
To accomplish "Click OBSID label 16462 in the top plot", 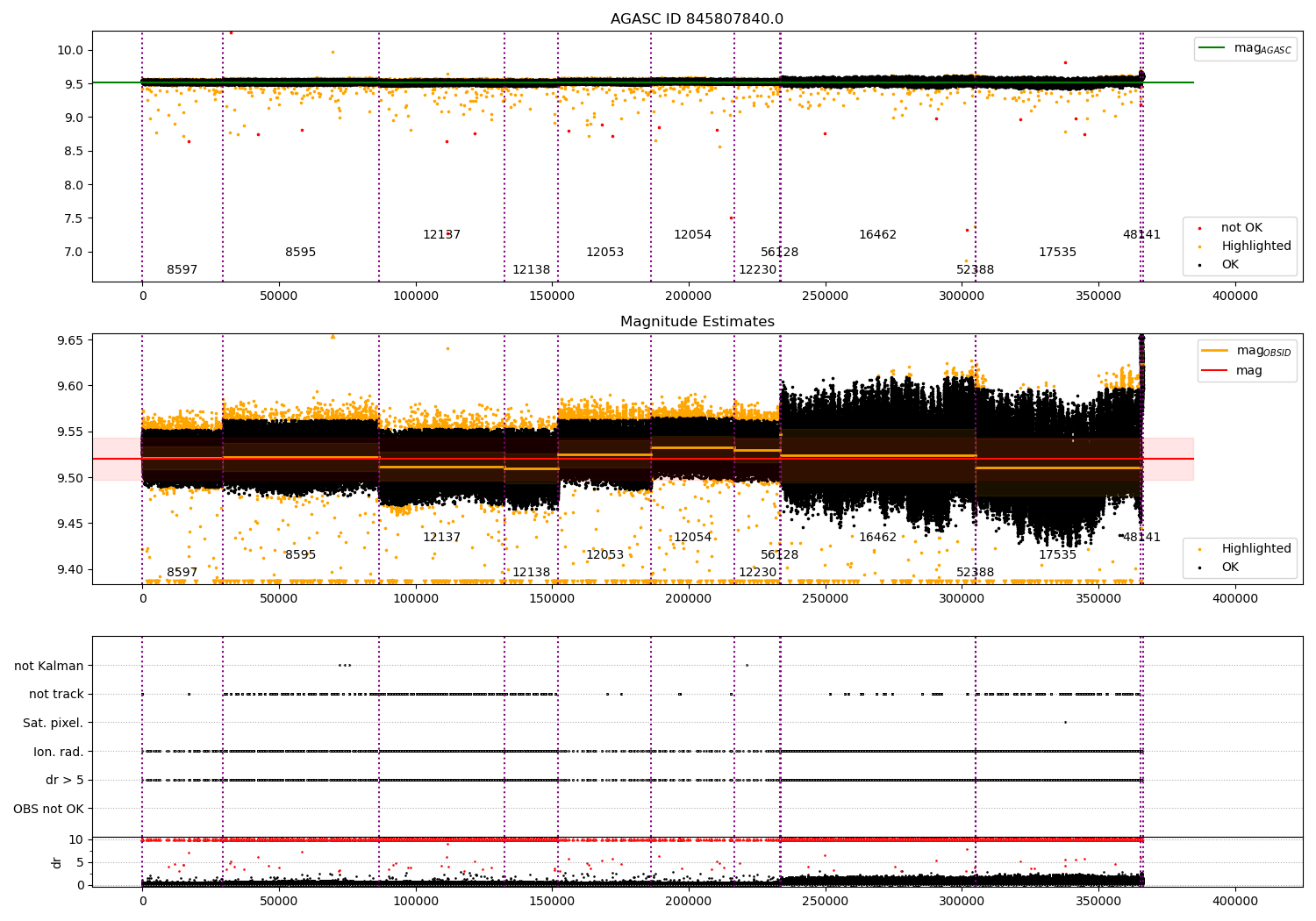I will [x=878, y=234].
